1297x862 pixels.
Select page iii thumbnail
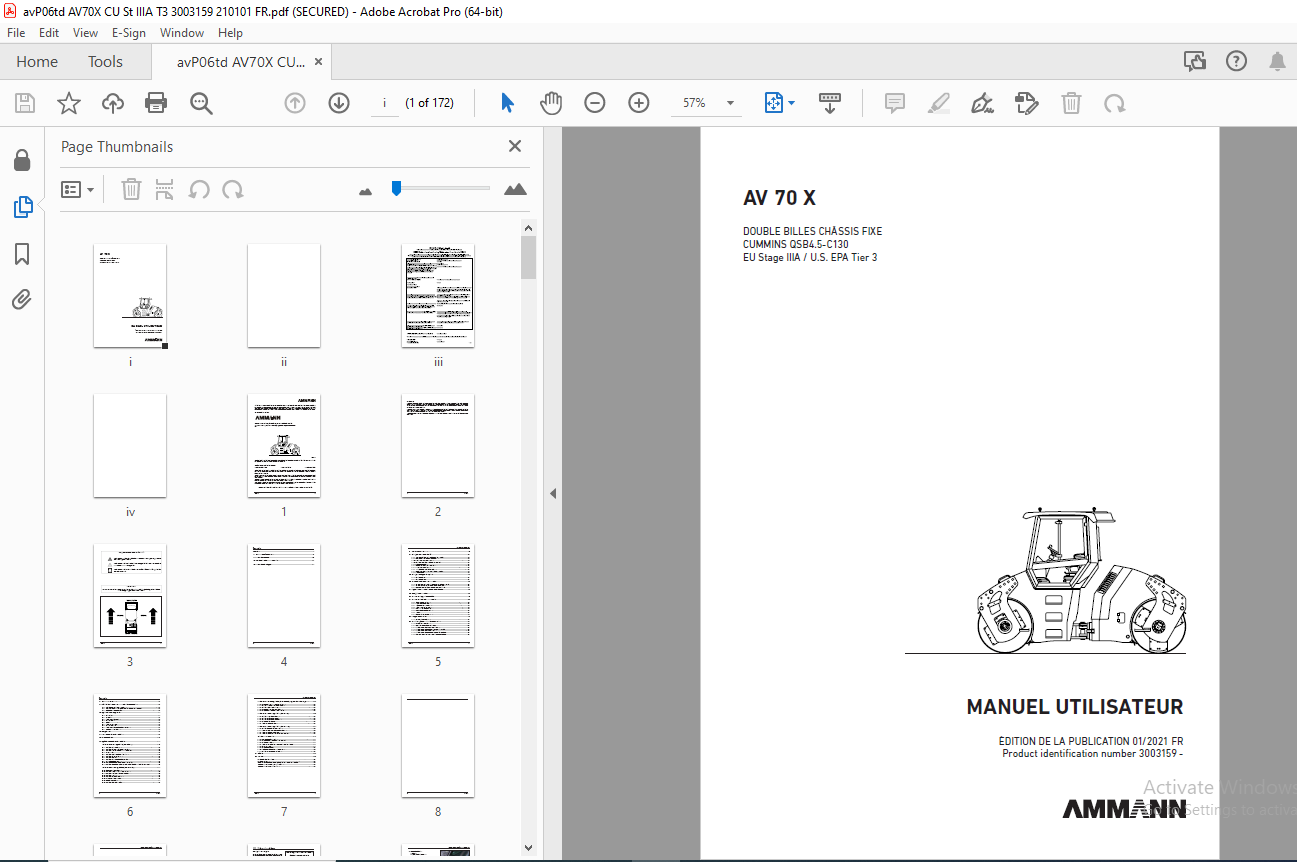pyautogui.click(x=438, y=295)
